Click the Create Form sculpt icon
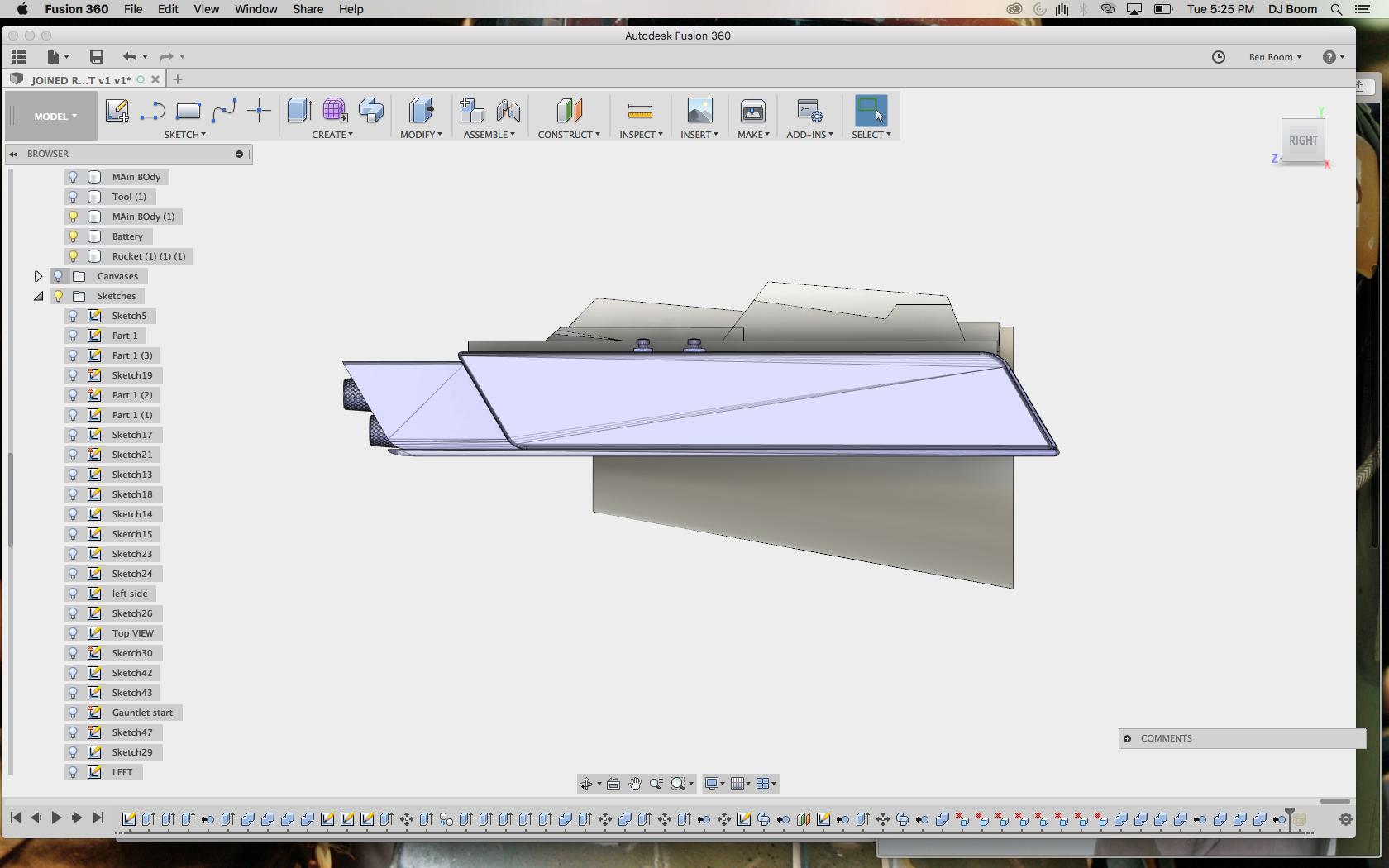The width and height of the screenshot is (1389, 868). pyautogui.click(x=335, y=110)
